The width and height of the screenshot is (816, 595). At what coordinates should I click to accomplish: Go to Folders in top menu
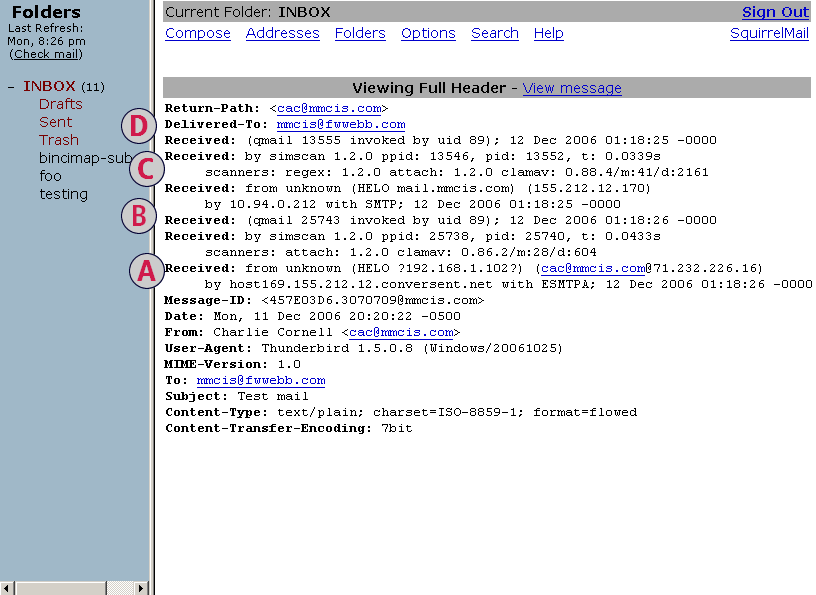(360, 33)
